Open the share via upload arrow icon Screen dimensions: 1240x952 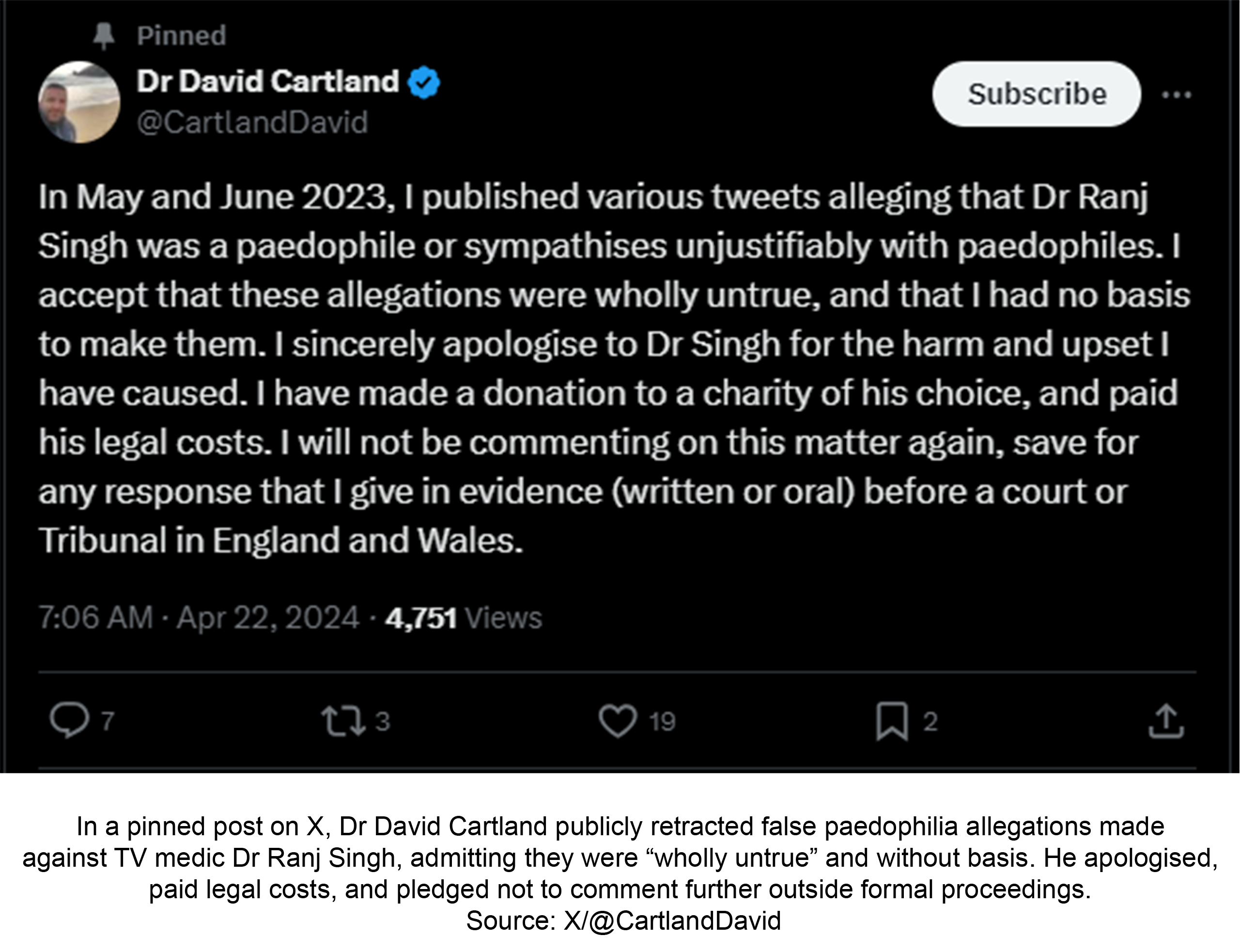(1166, 719)
